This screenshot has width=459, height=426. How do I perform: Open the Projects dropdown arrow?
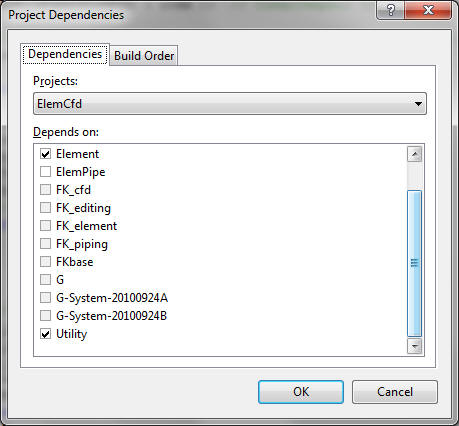(418, 104)
